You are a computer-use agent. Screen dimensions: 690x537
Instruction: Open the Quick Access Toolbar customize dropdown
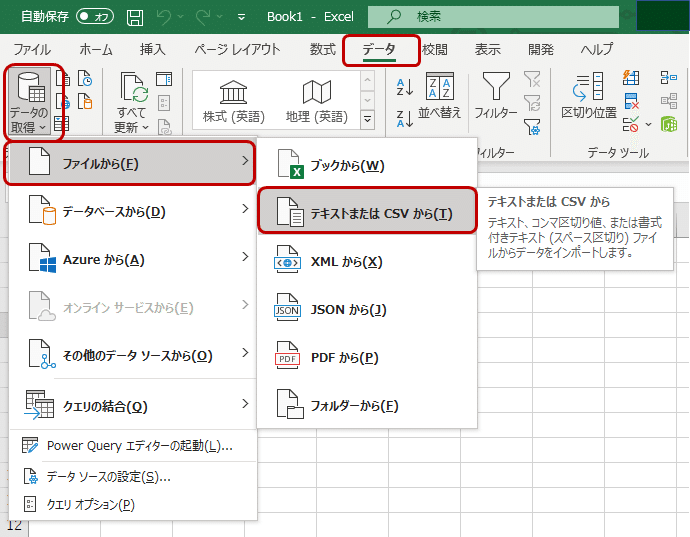pyautogui.click(x=241, y=17)
